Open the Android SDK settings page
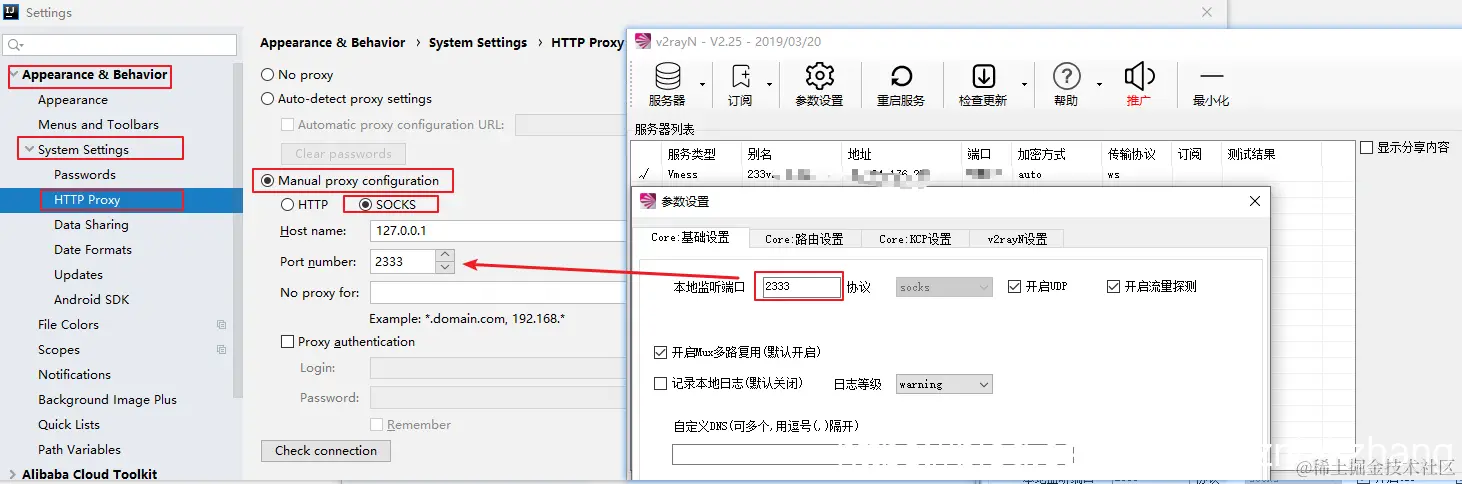Viewport: 1462px width, 484px height. point(92,300)
